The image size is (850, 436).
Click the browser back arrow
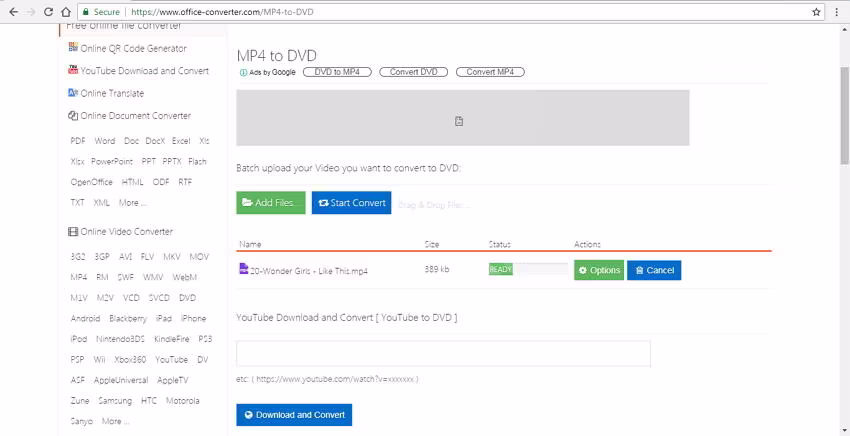(x=14, y=12)
